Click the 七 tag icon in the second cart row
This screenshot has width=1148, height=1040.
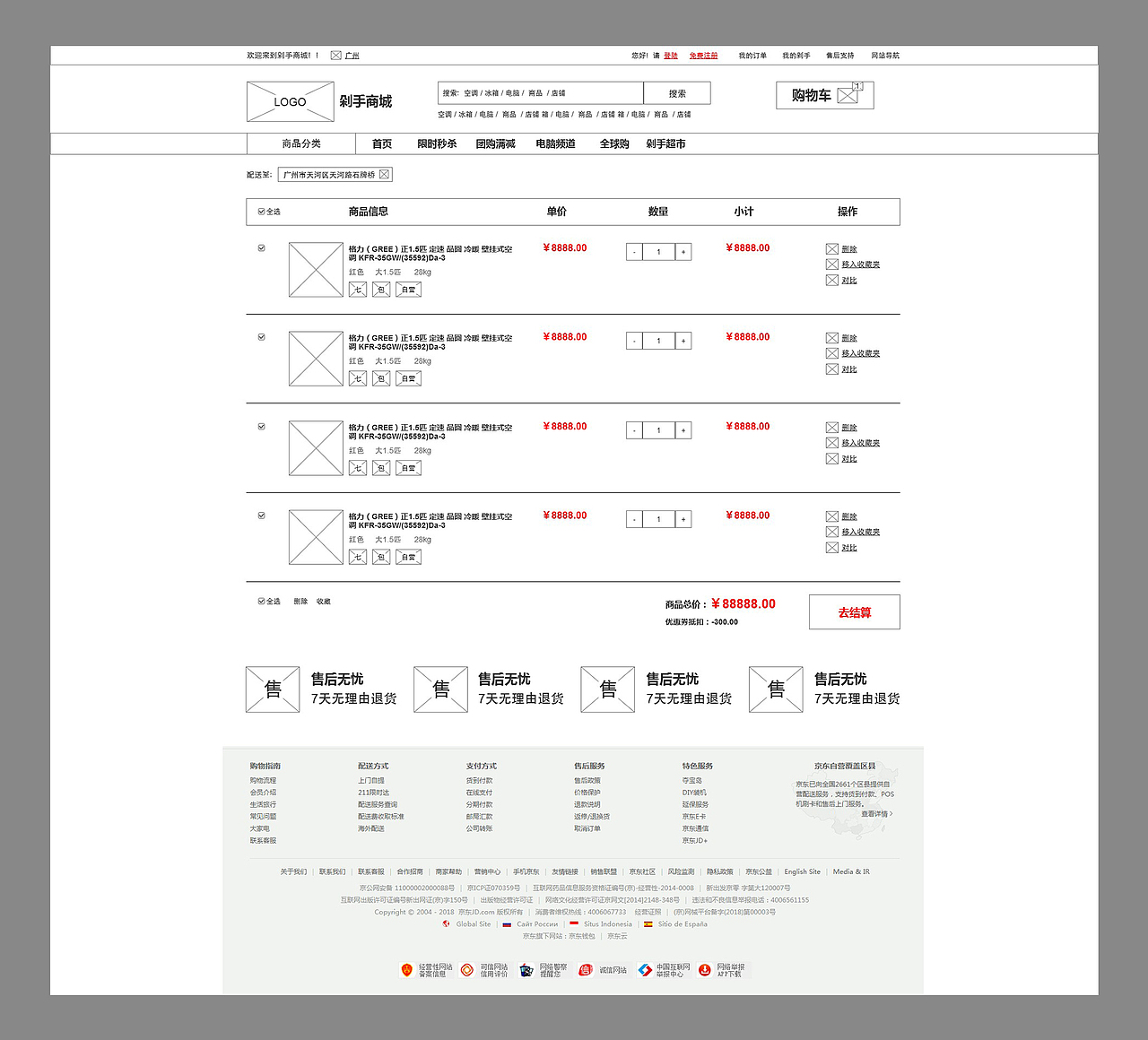[358, 378]
